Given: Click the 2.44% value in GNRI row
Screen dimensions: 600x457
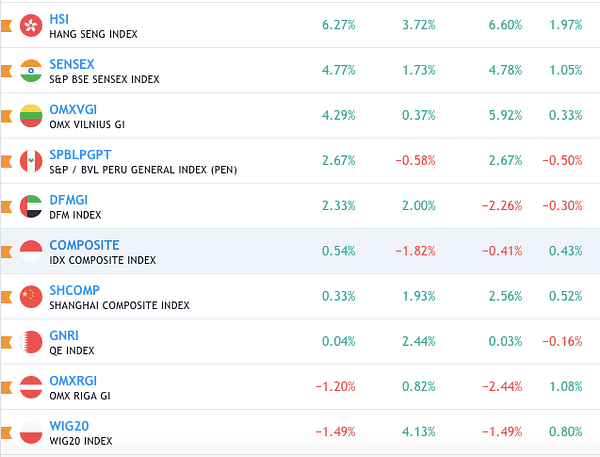Looking at the screenshot, I should (x=419, y=341).
